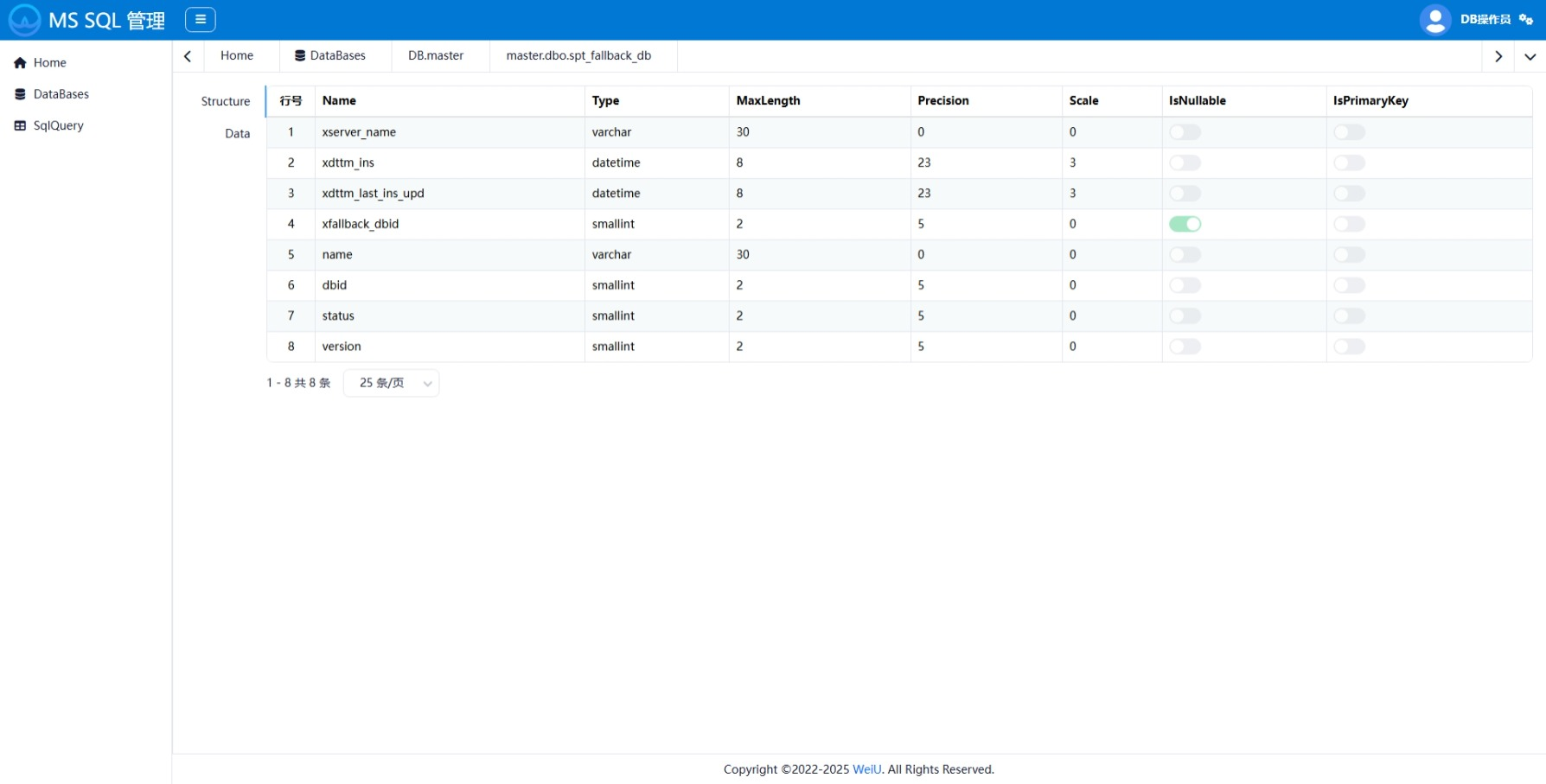Open settings gears icon near DB操作员
Image resolution: width=1546 pixels, height=784 pixels.
1526,20
